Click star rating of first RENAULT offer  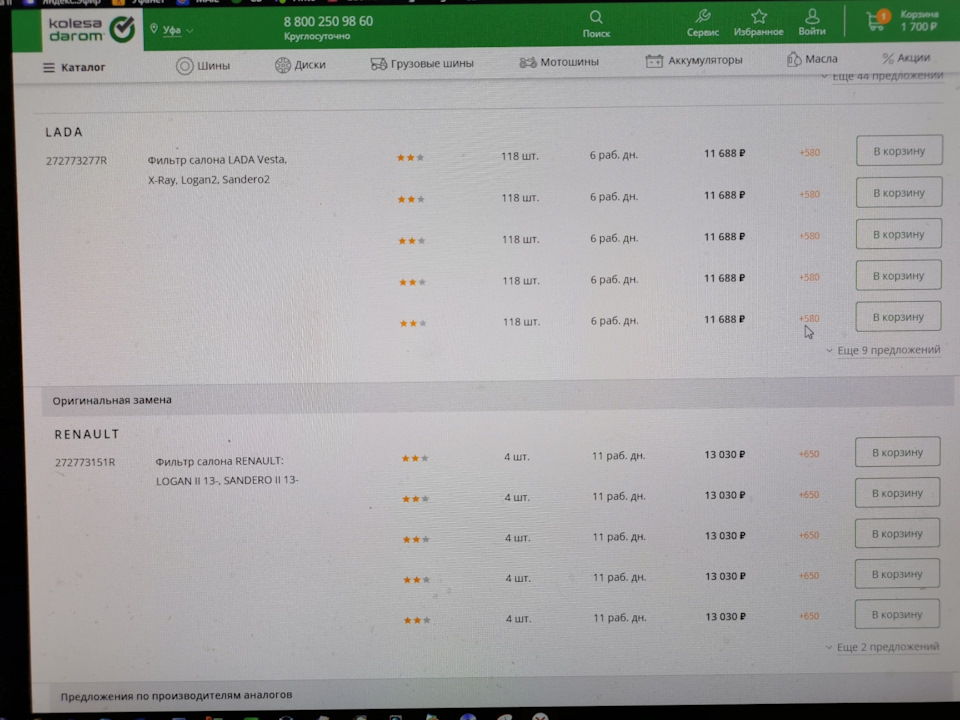click(415, 458)
